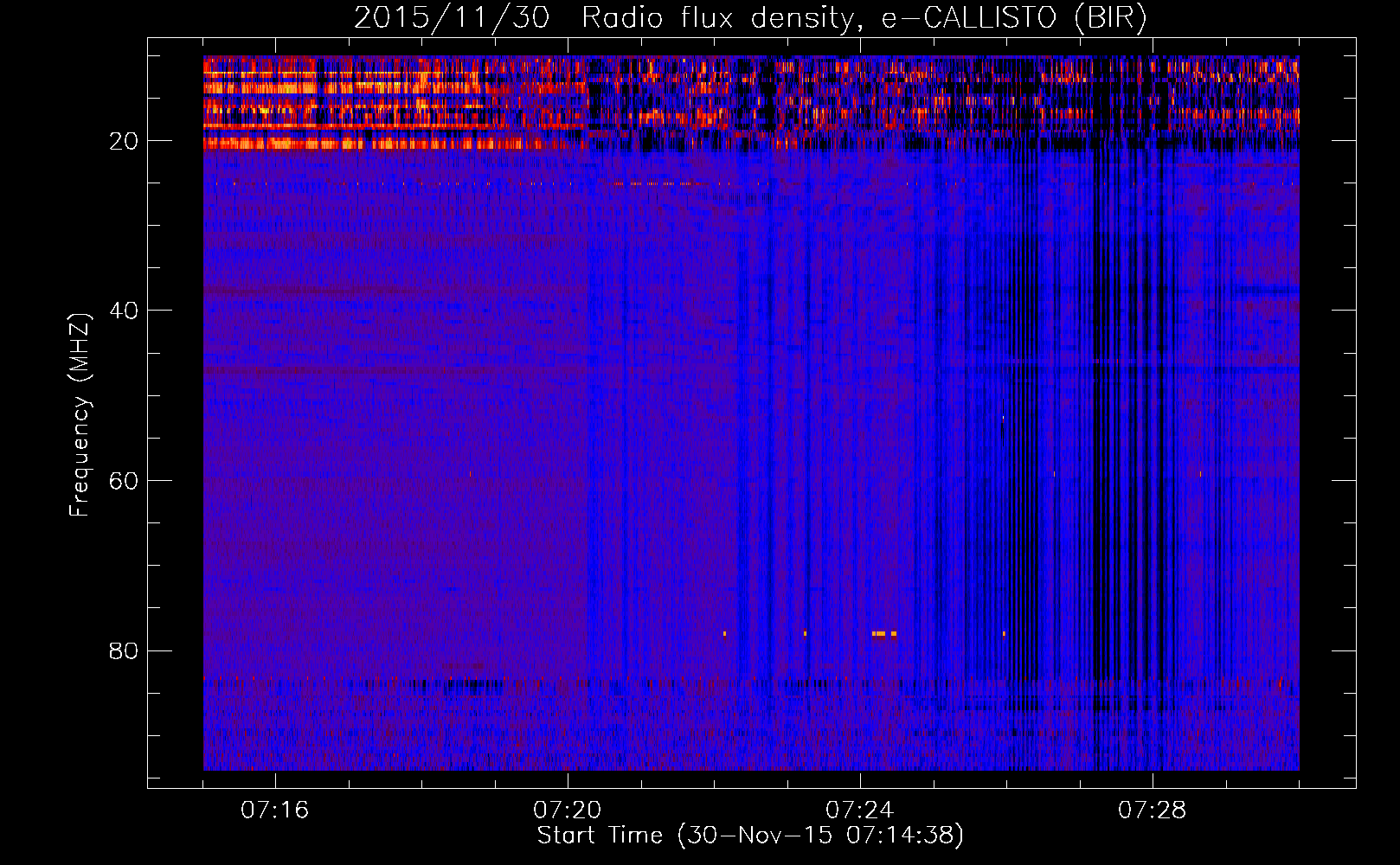The image size is (1400, 865).
Task: Click the 07:28 time tick label
Action: point(1153,811)
